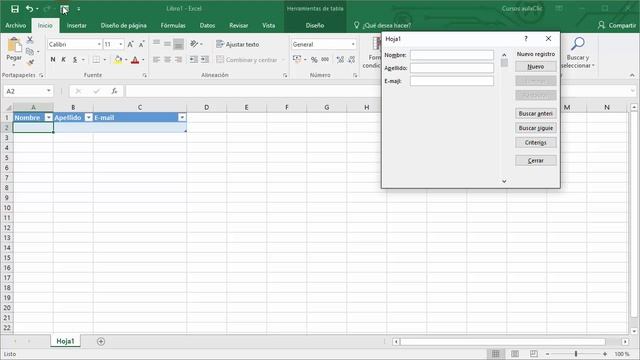The image size is (640, 360).
Task: Apply percent style
Action: pyautogui.click(x=314, y=60)
